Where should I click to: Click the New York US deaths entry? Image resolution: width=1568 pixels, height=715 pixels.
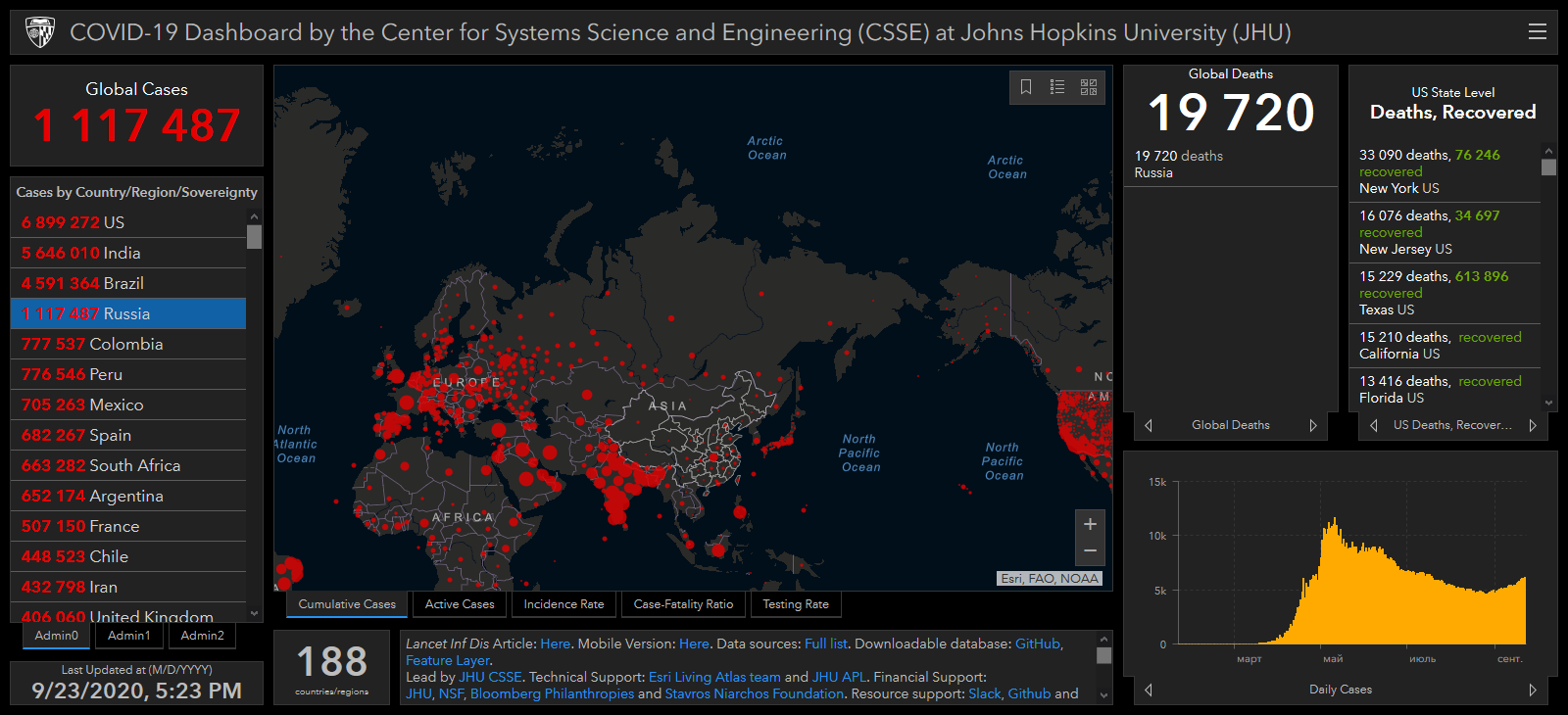point(1445,171)
